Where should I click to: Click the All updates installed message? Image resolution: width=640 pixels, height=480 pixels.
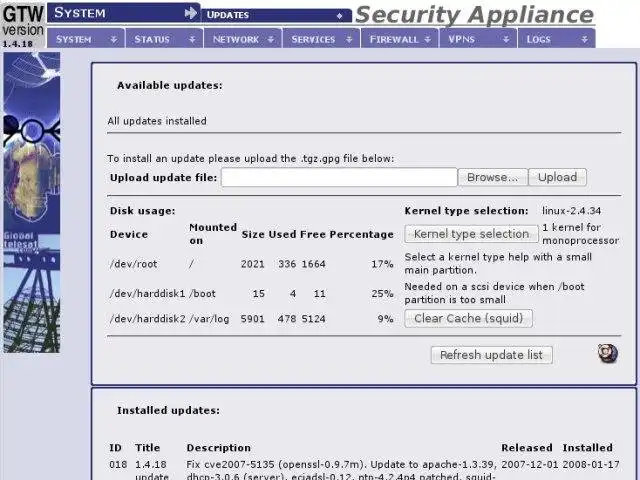[157, 121]
